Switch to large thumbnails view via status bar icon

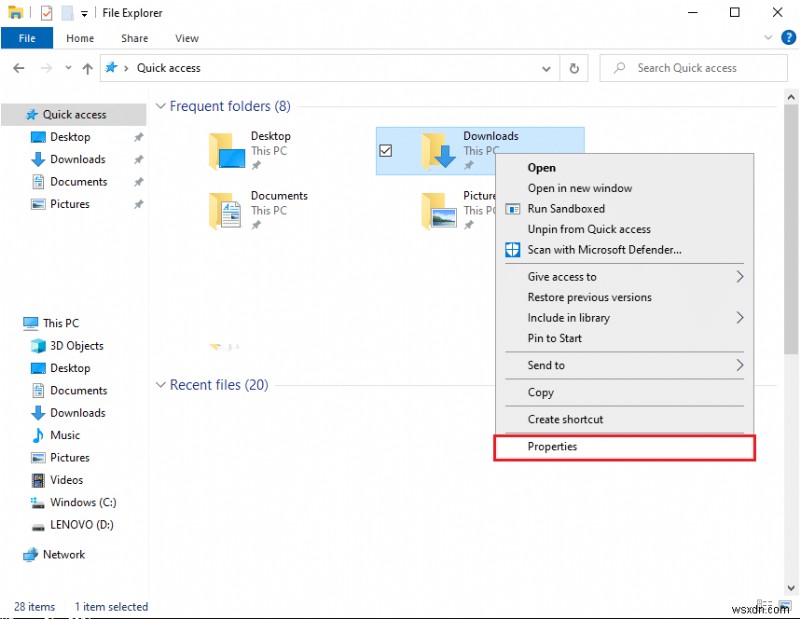[786, 604]
